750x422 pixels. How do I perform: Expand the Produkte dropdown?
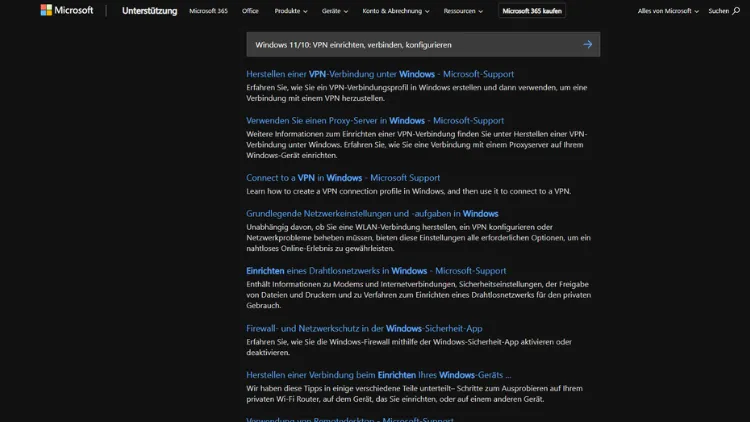(x=291, y=11)
